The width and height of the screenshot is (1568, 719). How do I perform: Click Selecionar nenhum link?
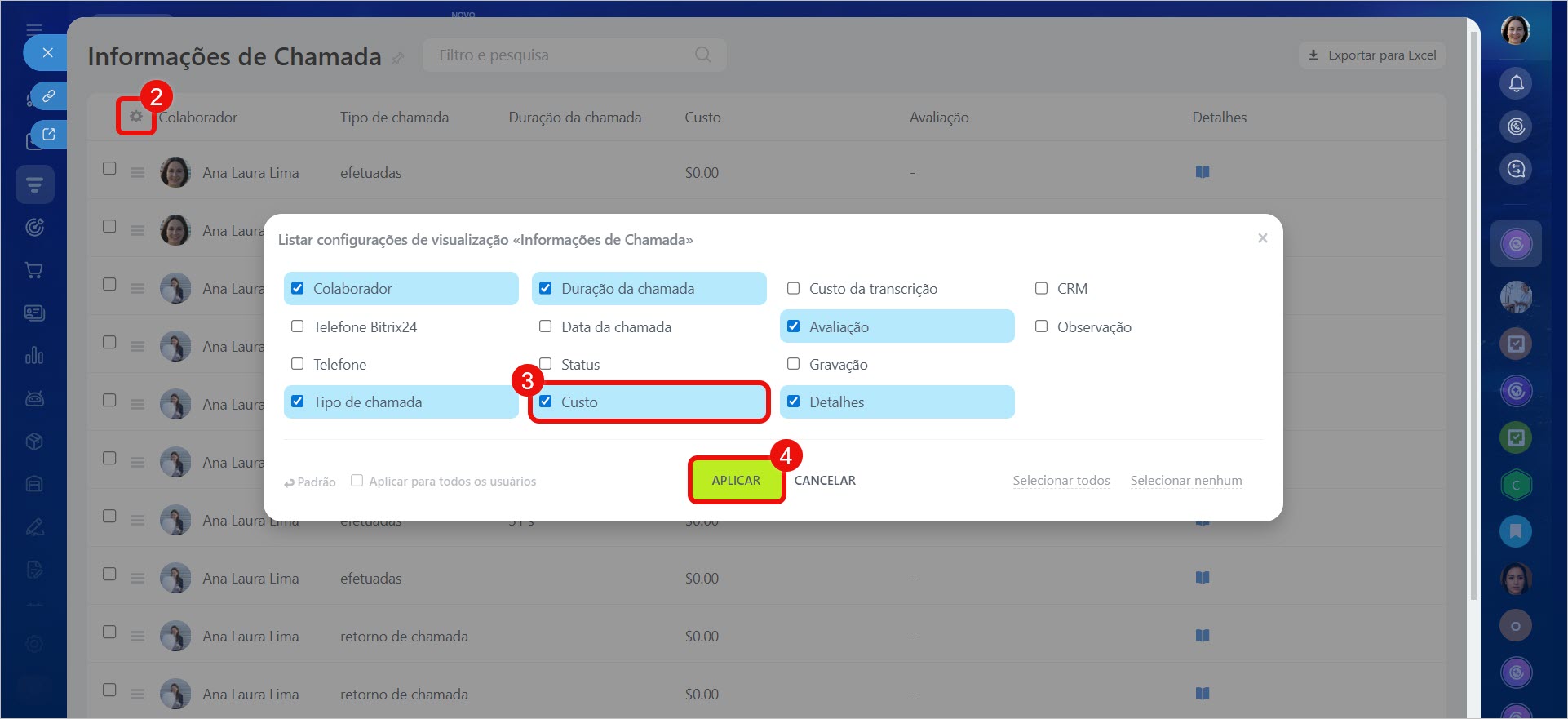[1185, 481]
